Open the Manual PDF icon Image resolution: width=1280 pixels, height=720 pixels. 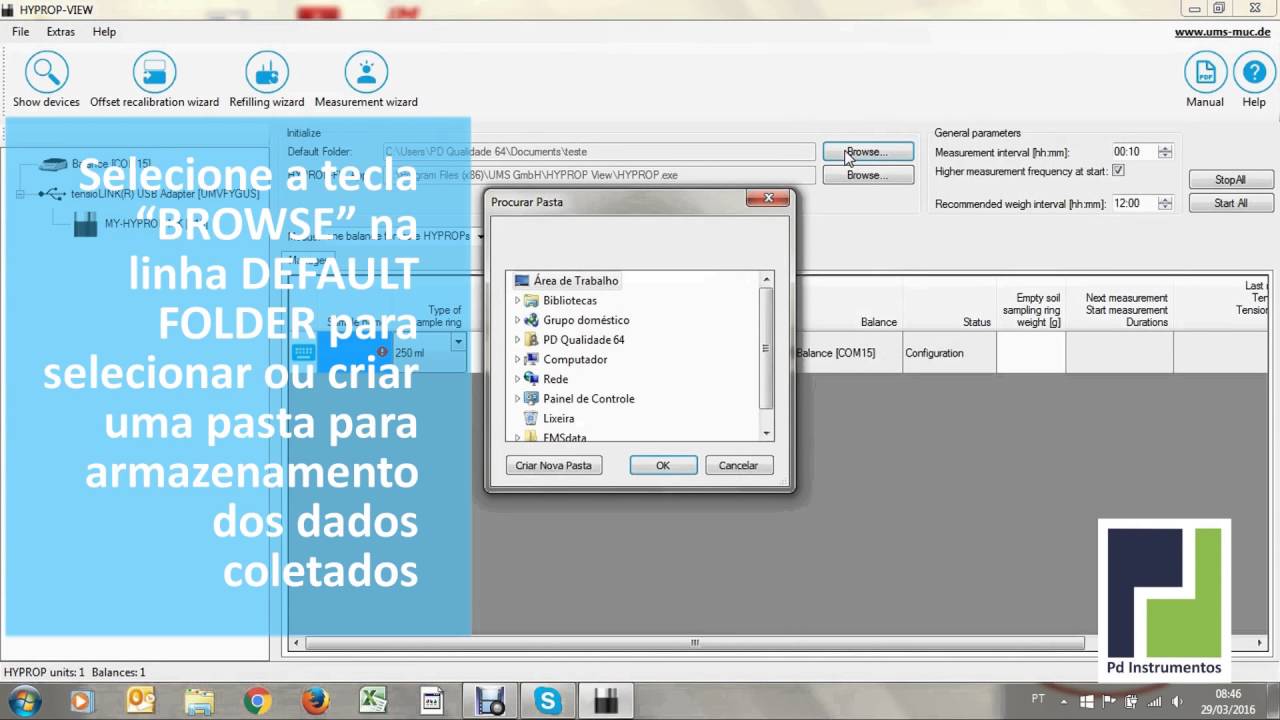click(1205, 73)
